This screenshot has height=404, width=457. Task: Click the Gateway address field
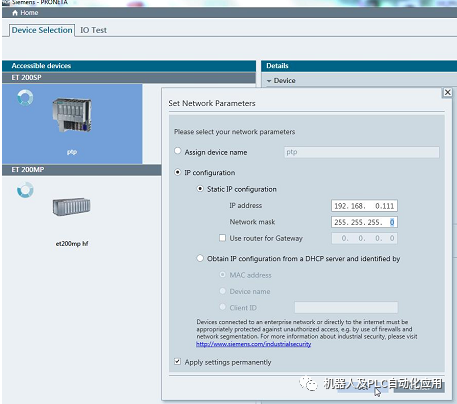[364, 238]
